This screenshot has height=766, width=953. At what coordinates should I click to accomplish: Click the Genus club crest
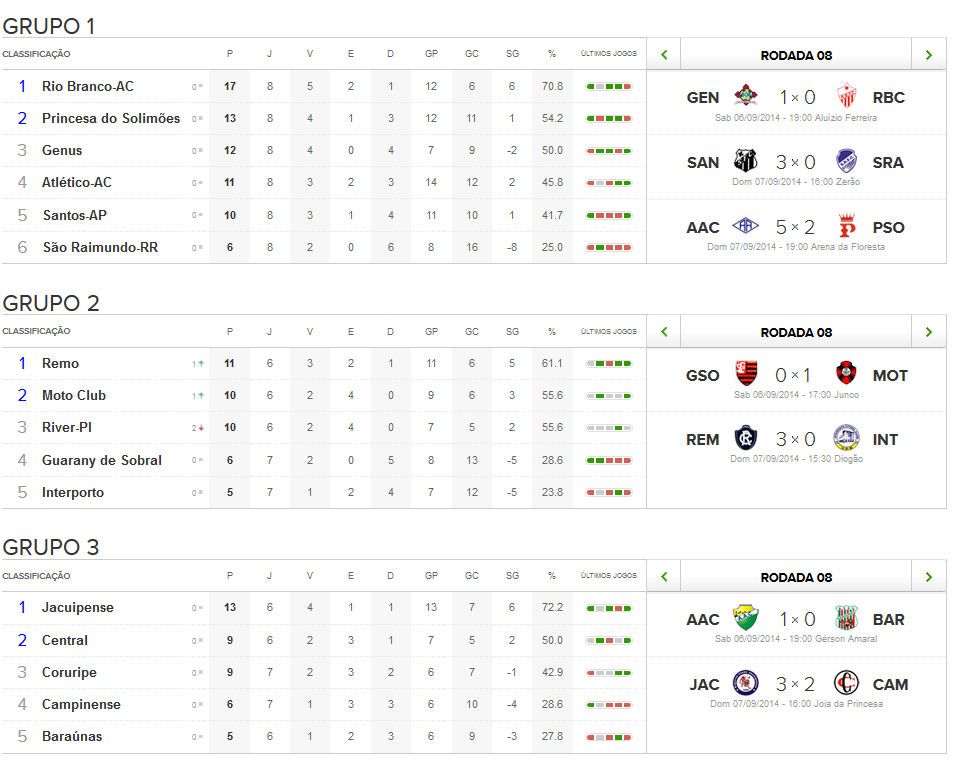coord(747,97)
